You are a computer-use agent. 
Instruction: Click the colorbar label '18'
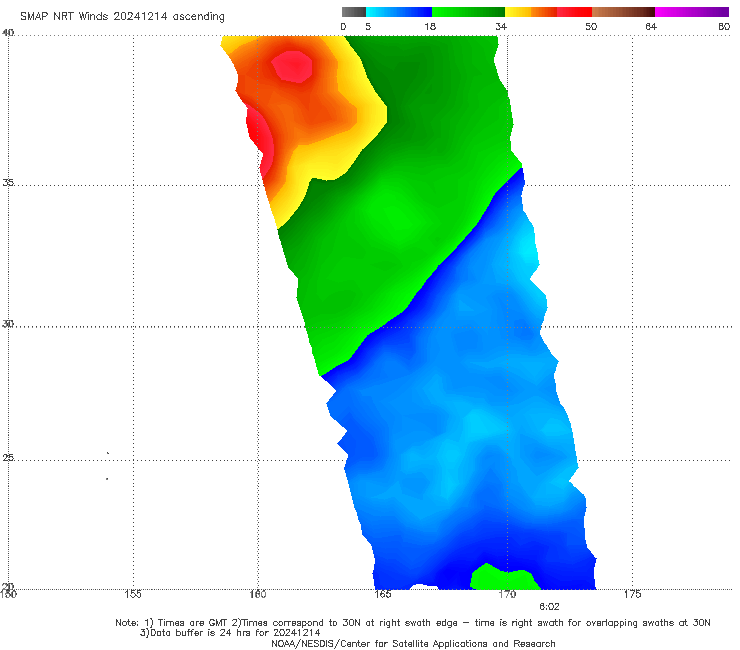430,26
